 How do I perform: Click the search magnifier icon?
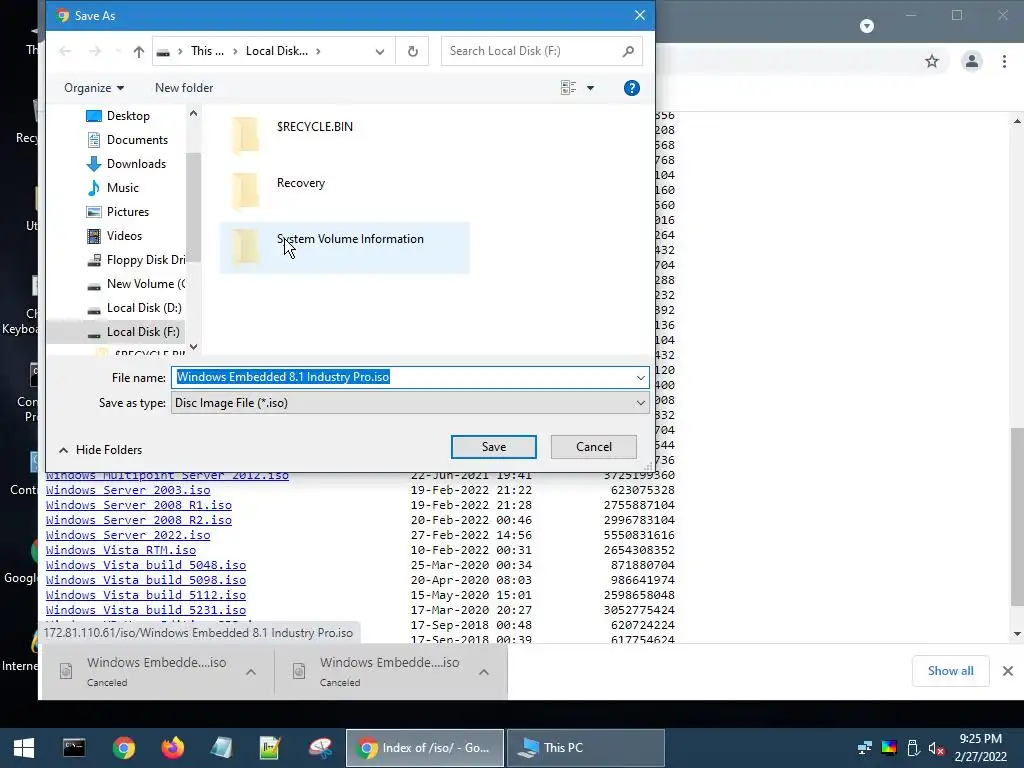click(x=628, y=51)
